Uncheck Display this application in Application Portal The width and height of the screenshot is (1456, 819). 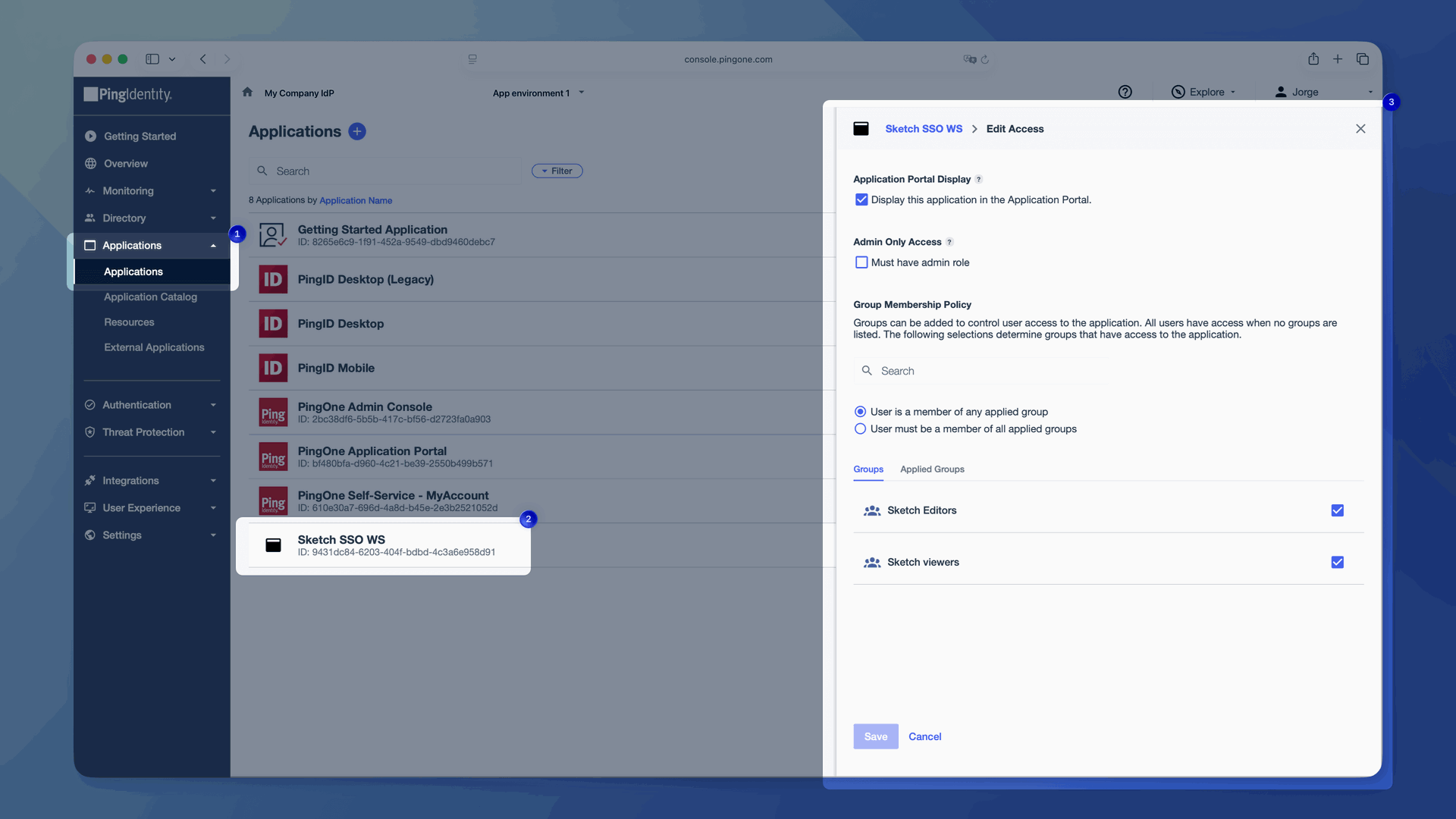click(861, 200)
